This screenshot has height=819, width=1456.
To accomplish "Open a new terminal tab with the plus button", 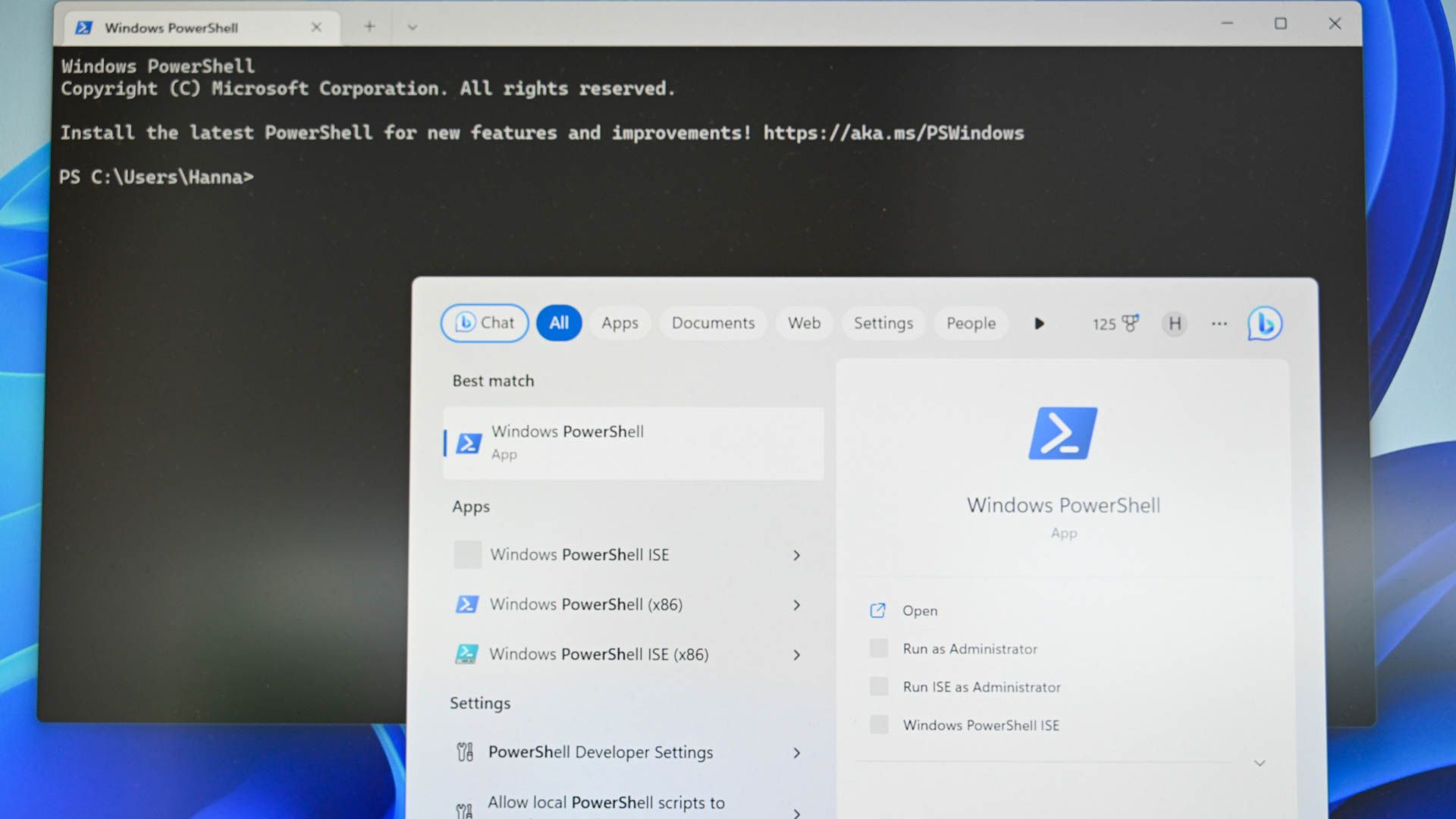I will click(369, 26).
